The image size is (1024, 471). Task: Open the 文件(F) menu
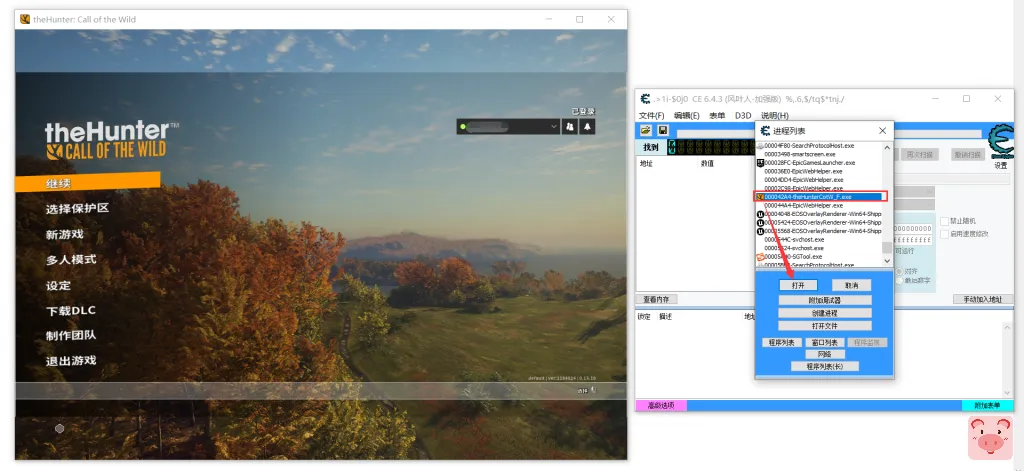click(x=651, y=116)
